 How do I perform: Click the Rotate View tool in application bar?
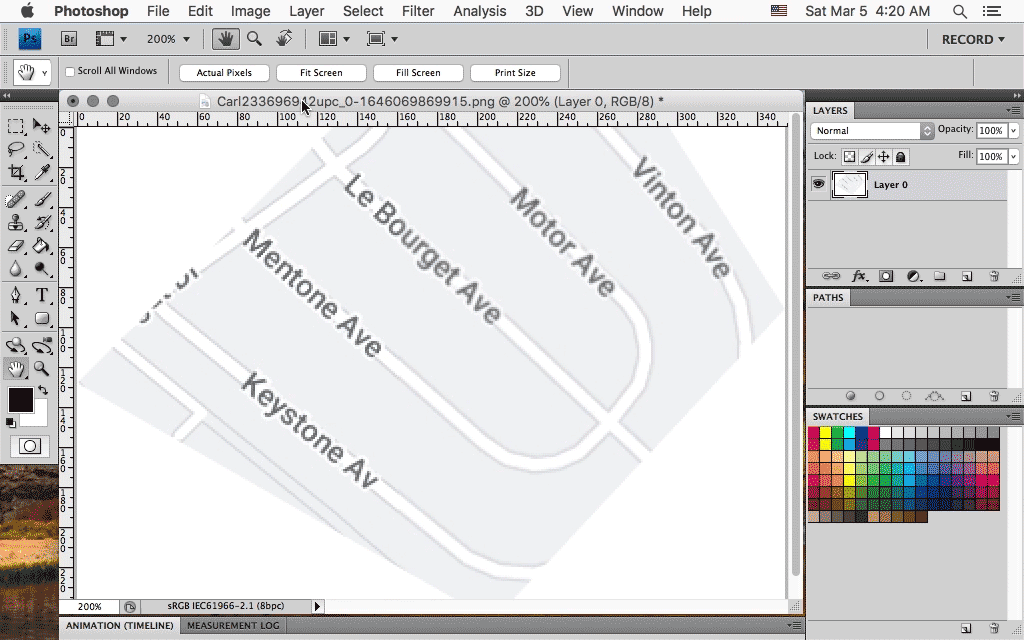point(284,39)
